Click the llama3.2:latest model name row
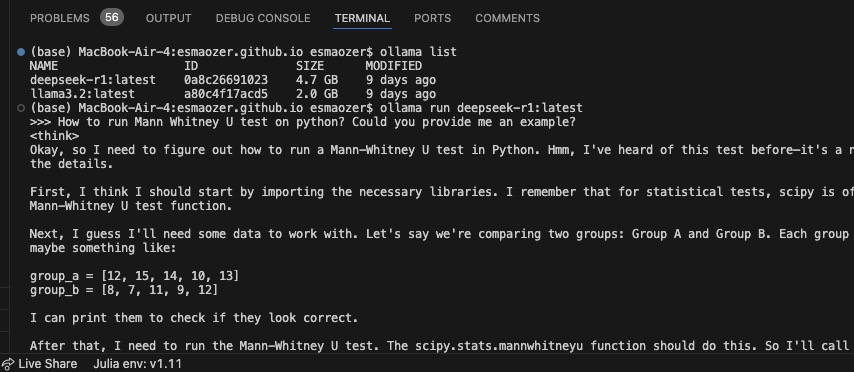 [x=233, y=94]
